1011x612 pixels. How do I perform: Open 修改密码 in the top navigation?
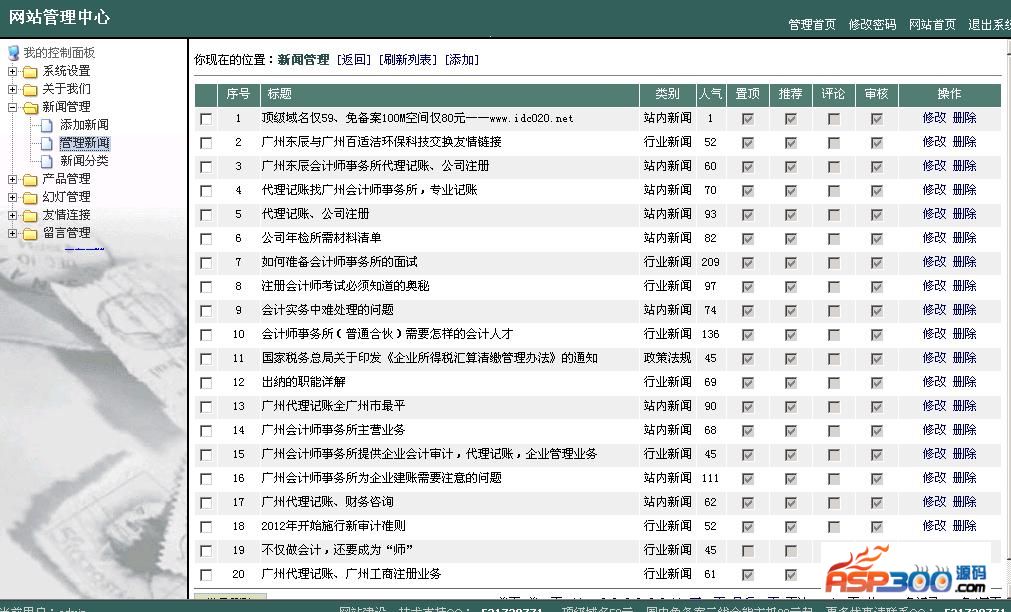point(872,25)
